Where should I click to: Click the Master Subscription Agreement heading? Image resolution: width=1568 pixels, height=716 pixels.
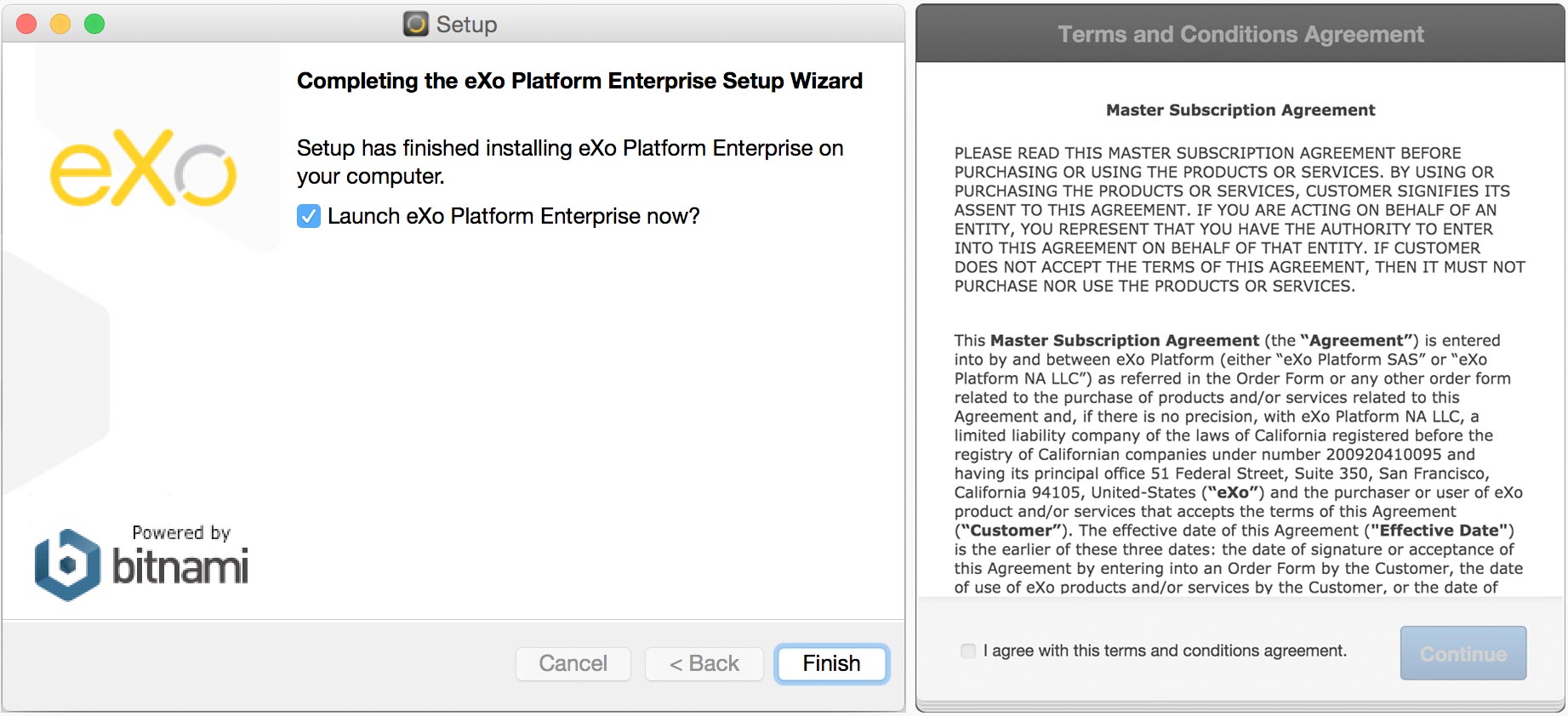1240,110
